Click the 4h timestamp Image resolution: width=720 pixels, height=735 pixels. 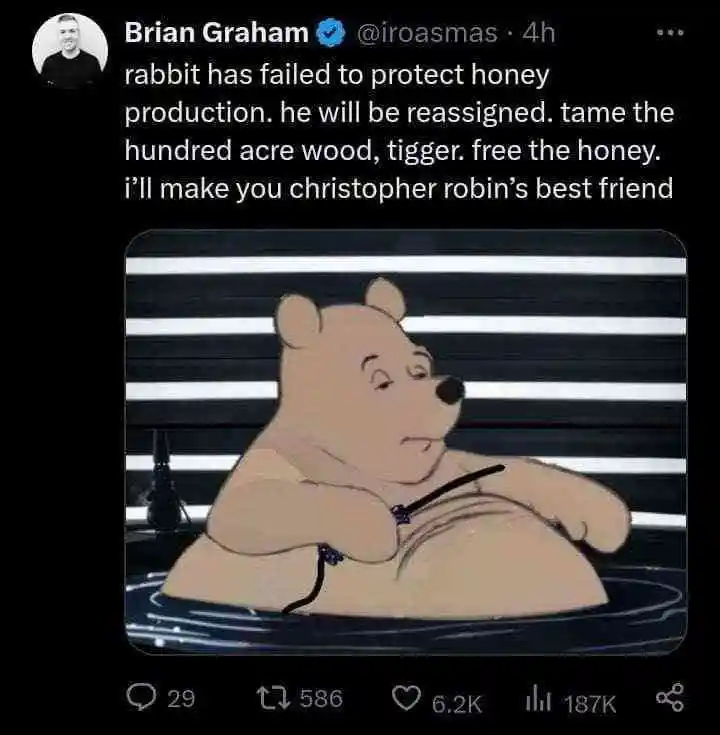[539, 33]
